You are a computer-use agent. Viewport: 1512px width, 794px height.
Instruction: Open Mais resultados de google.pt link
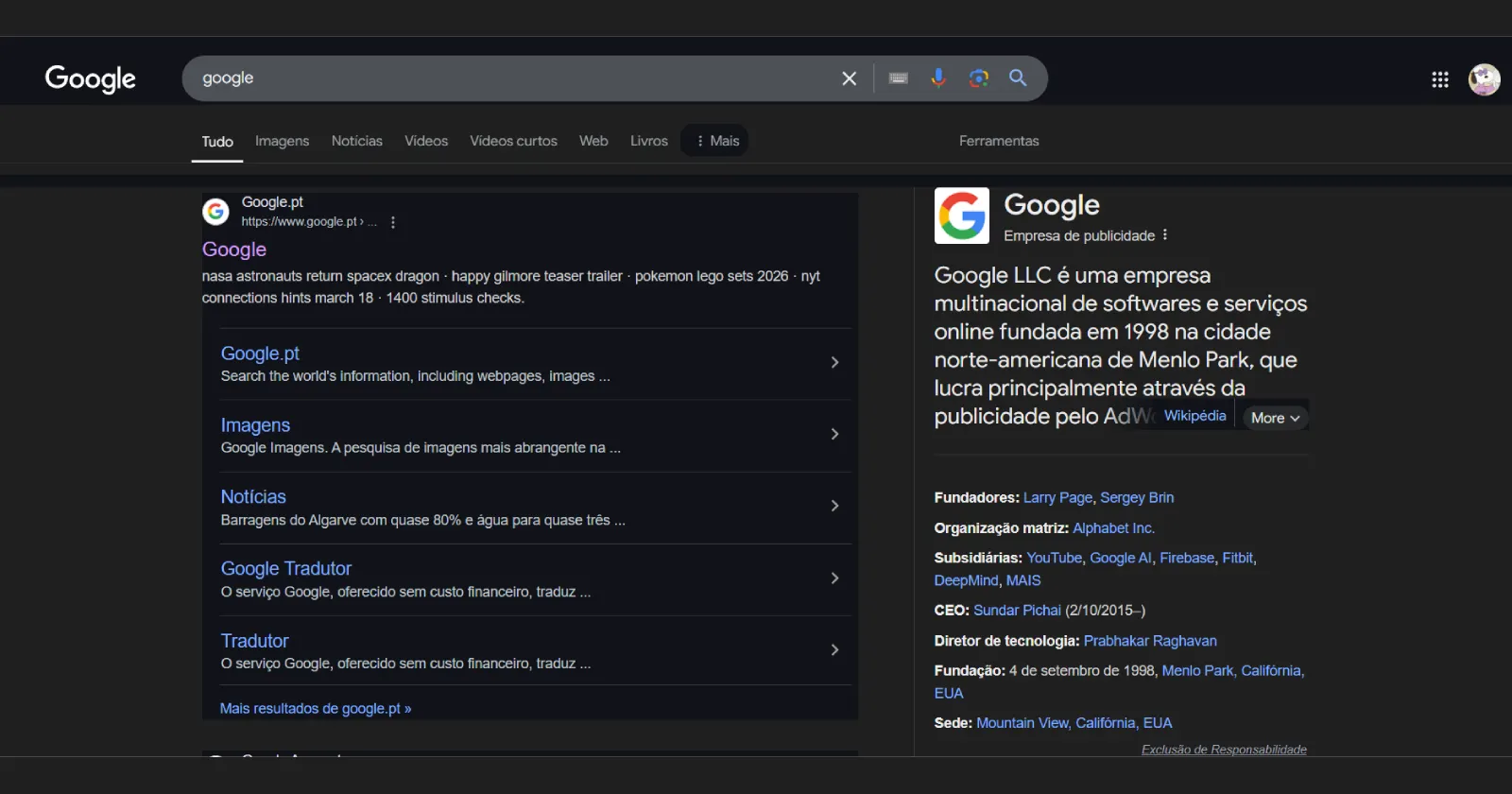[316, 708]
